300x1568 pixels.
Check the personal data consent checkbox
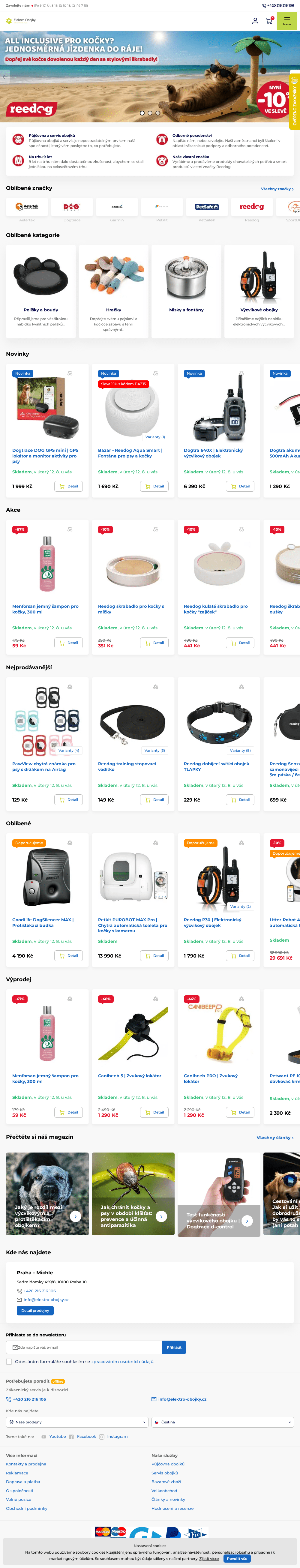[9, 1361]
